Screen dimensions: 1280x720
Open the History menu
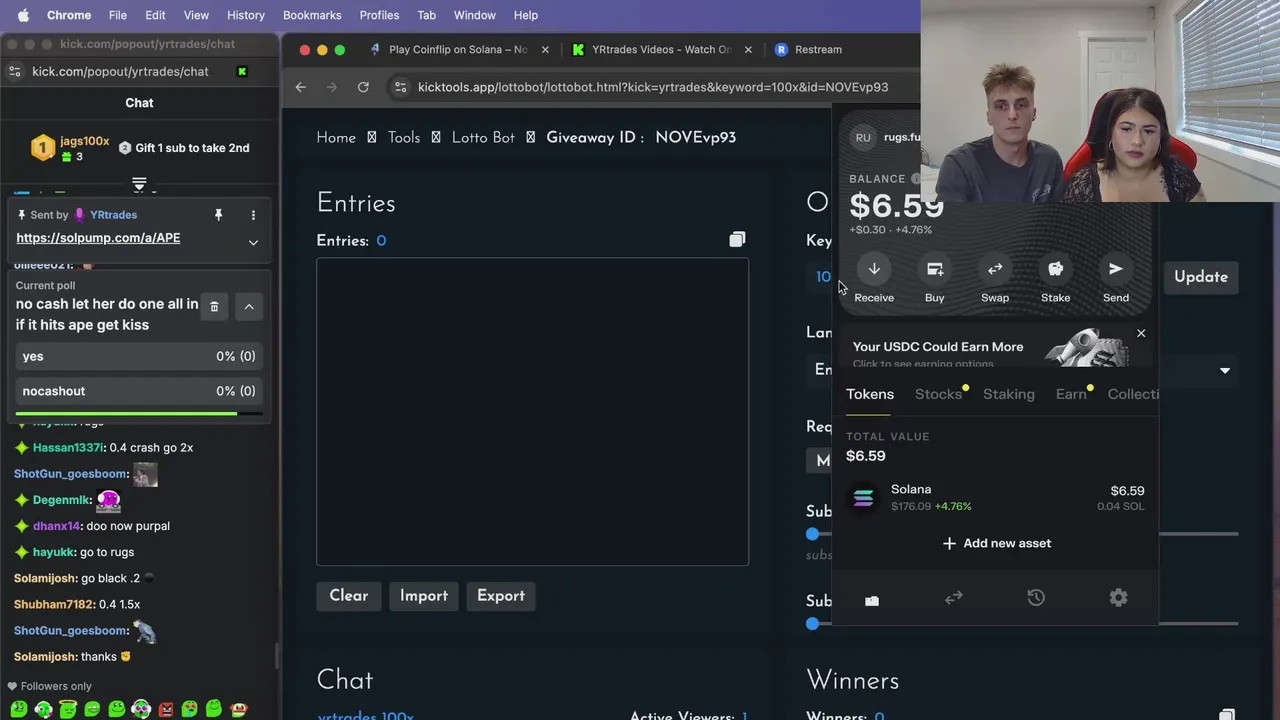(x=246, y=15)
